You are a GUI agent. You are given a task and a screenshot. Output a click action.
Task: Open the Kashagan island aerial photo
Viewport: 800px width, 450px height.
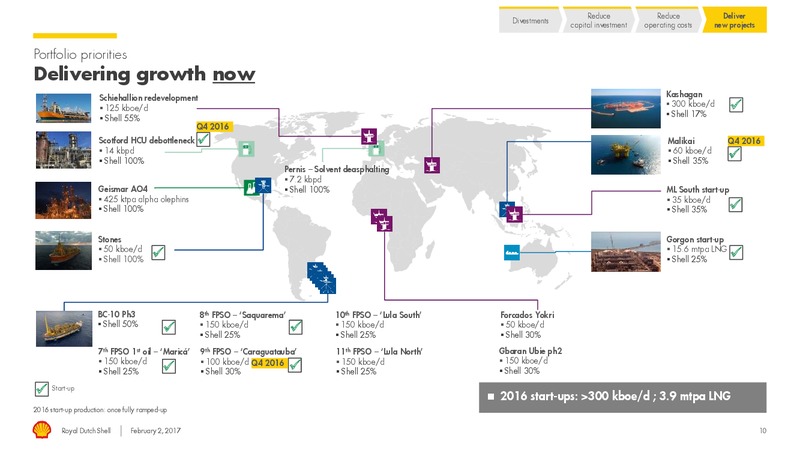tap(626, 109)
